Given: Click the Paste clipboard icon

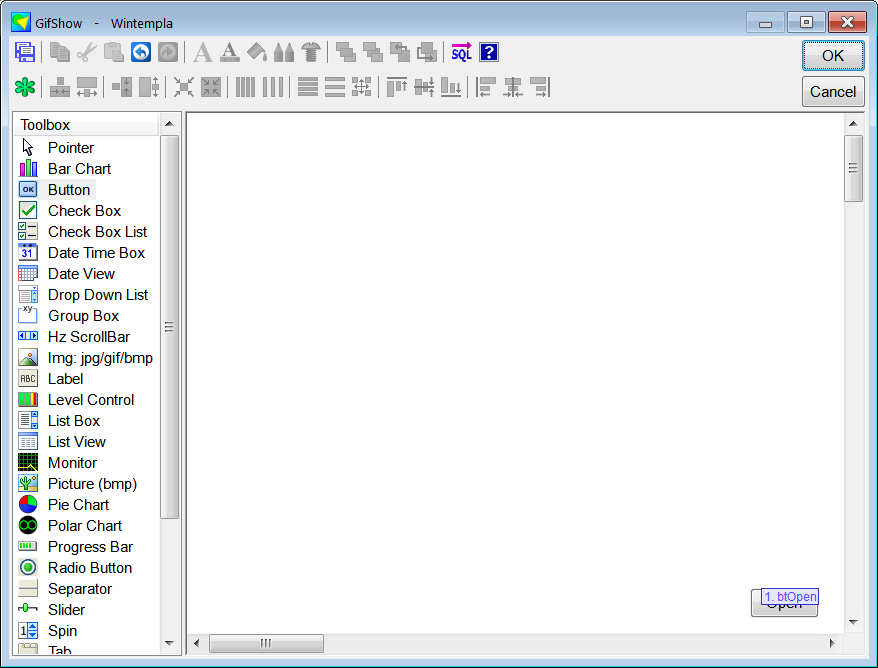Looking at the screenshot, I should coord(114,53).
